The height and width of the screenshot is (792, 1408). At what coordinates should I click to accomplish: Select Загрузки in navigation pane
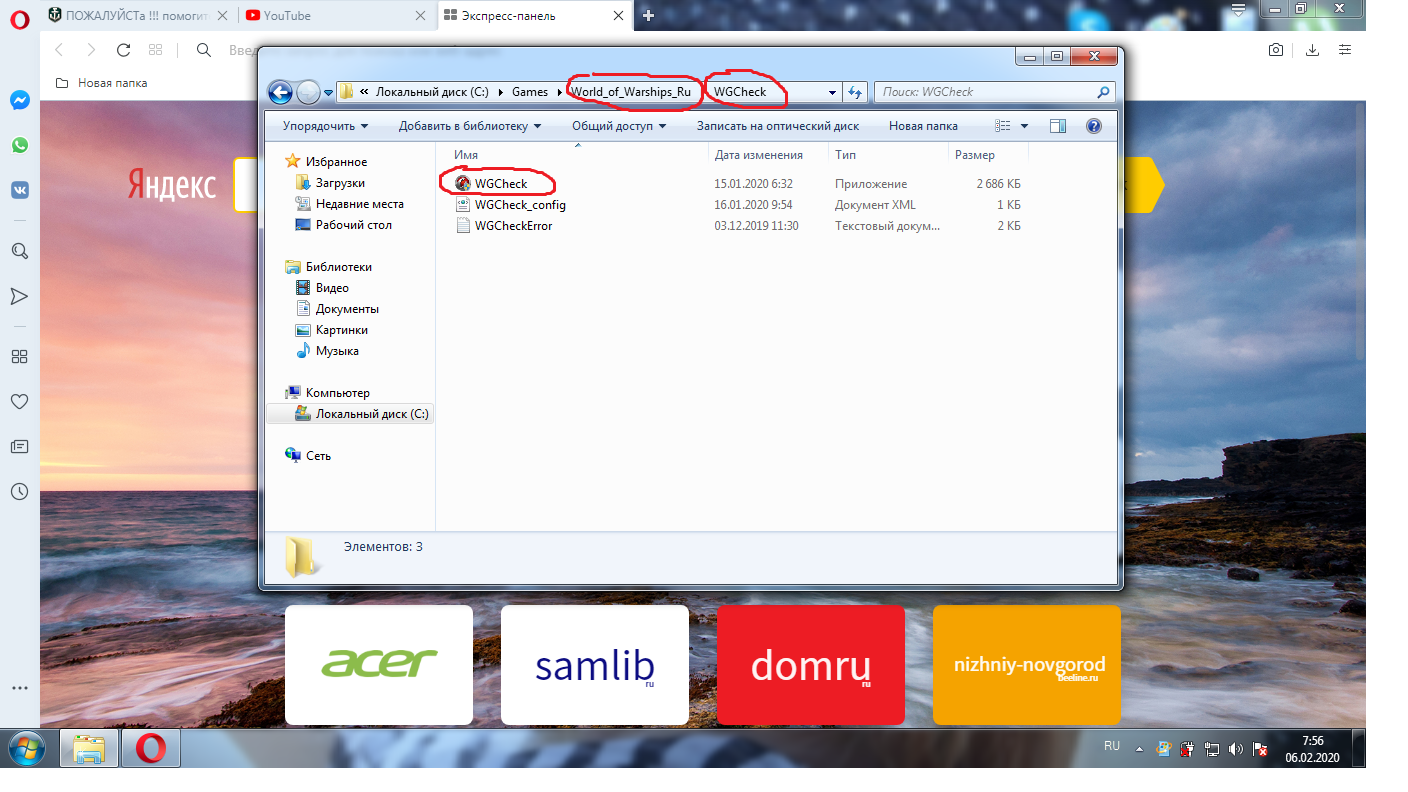[x=340, y=183]
